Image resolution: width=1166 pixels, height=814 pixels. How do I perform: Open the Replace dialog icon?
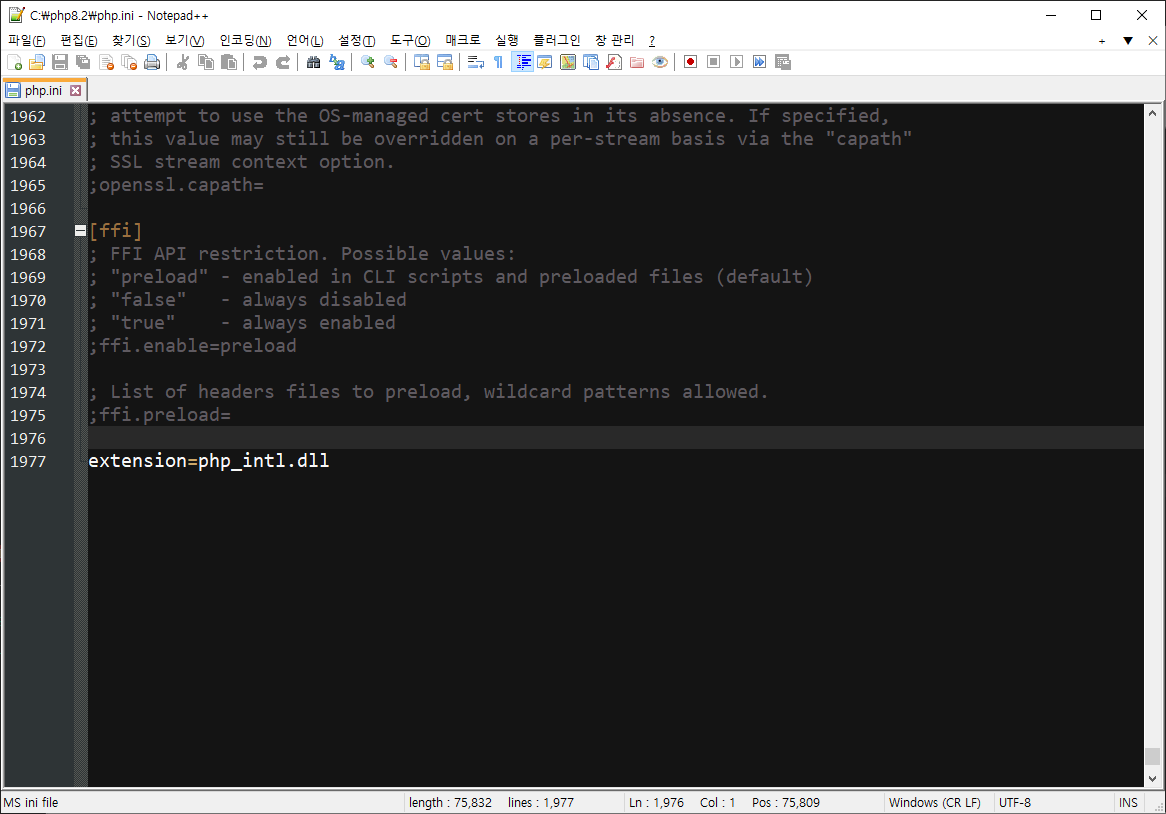click(x=337, y=62)
